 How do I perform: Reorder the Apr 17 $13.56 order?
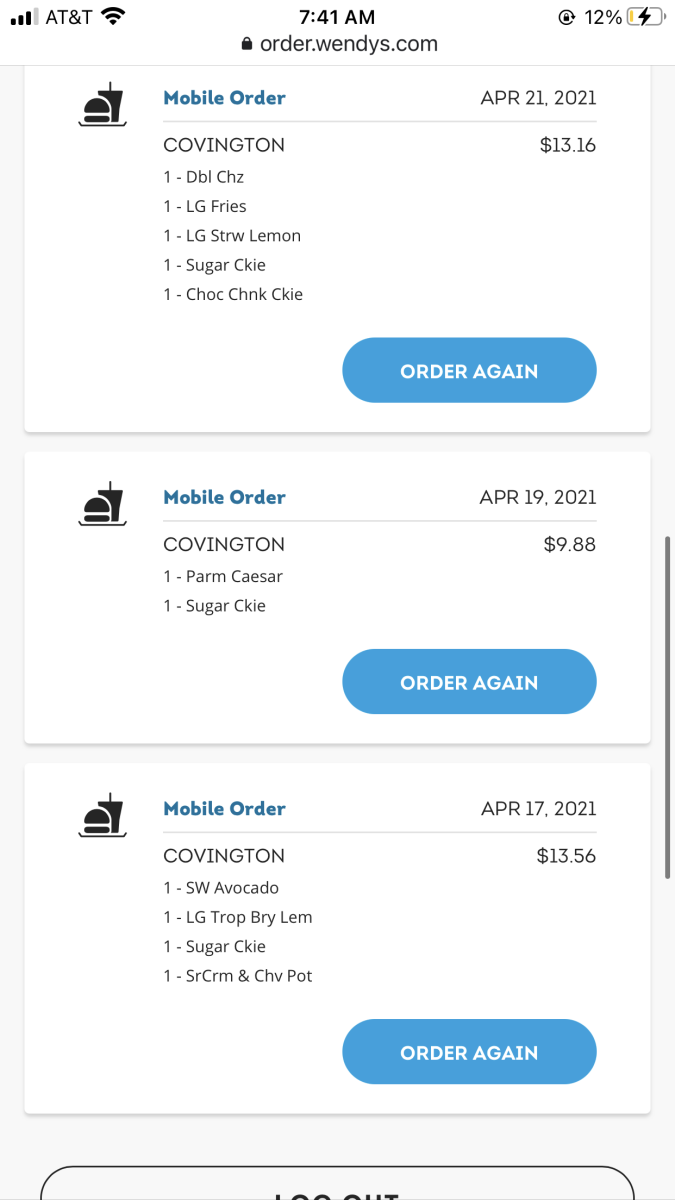(x=469, y=1052)
